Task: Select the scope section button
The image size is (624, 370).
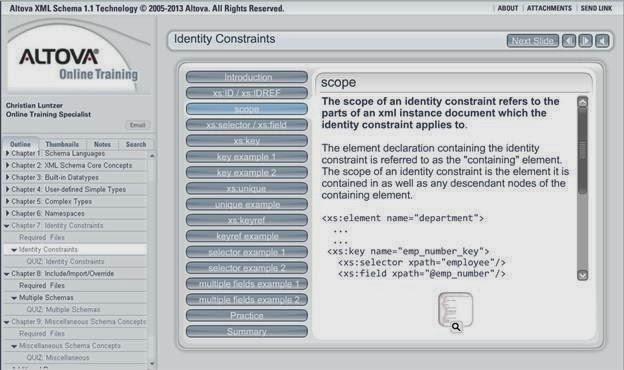Action: click(x=247, y=109)
